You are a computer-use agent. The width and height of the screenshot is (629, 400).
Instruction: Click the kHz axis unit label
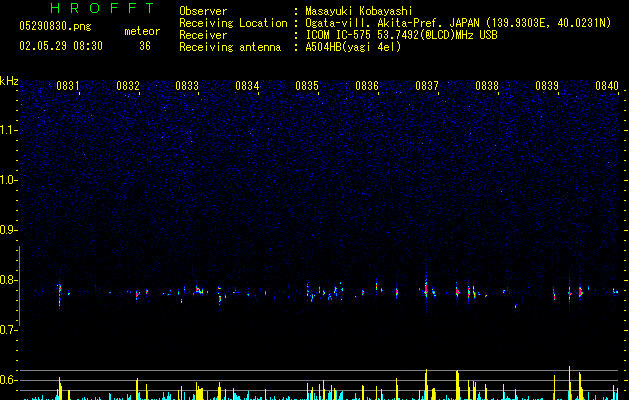pyautogui.click(x=9, y=81)
